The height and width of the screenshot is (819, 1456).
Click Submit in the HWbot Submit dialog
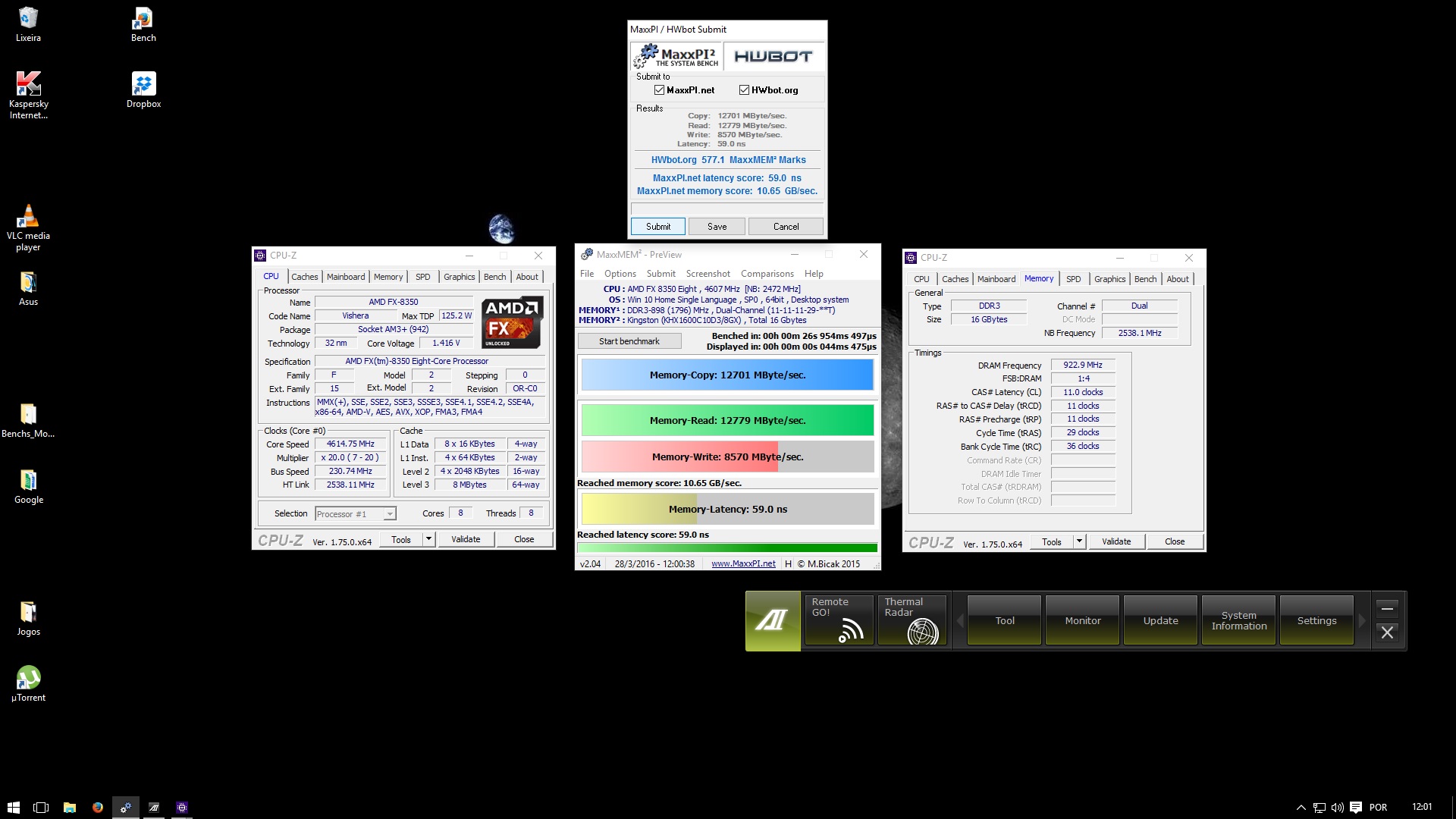(658, 227)
